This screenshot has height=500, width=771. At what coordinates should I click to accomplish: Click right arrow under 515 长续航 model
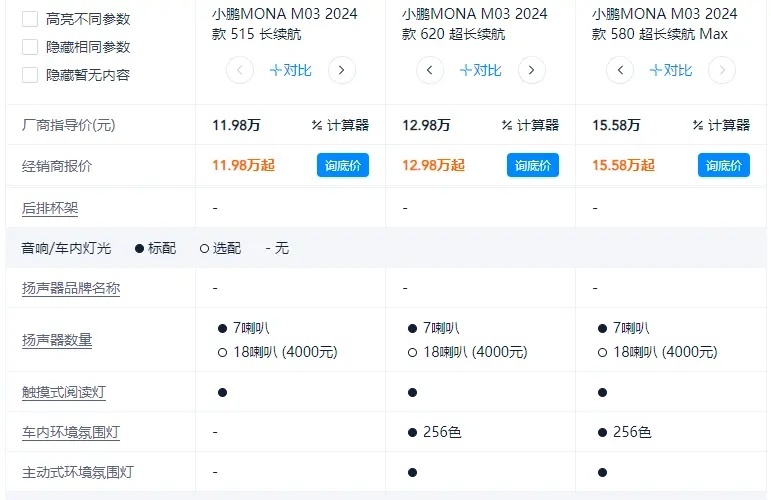tap(342, 70)
